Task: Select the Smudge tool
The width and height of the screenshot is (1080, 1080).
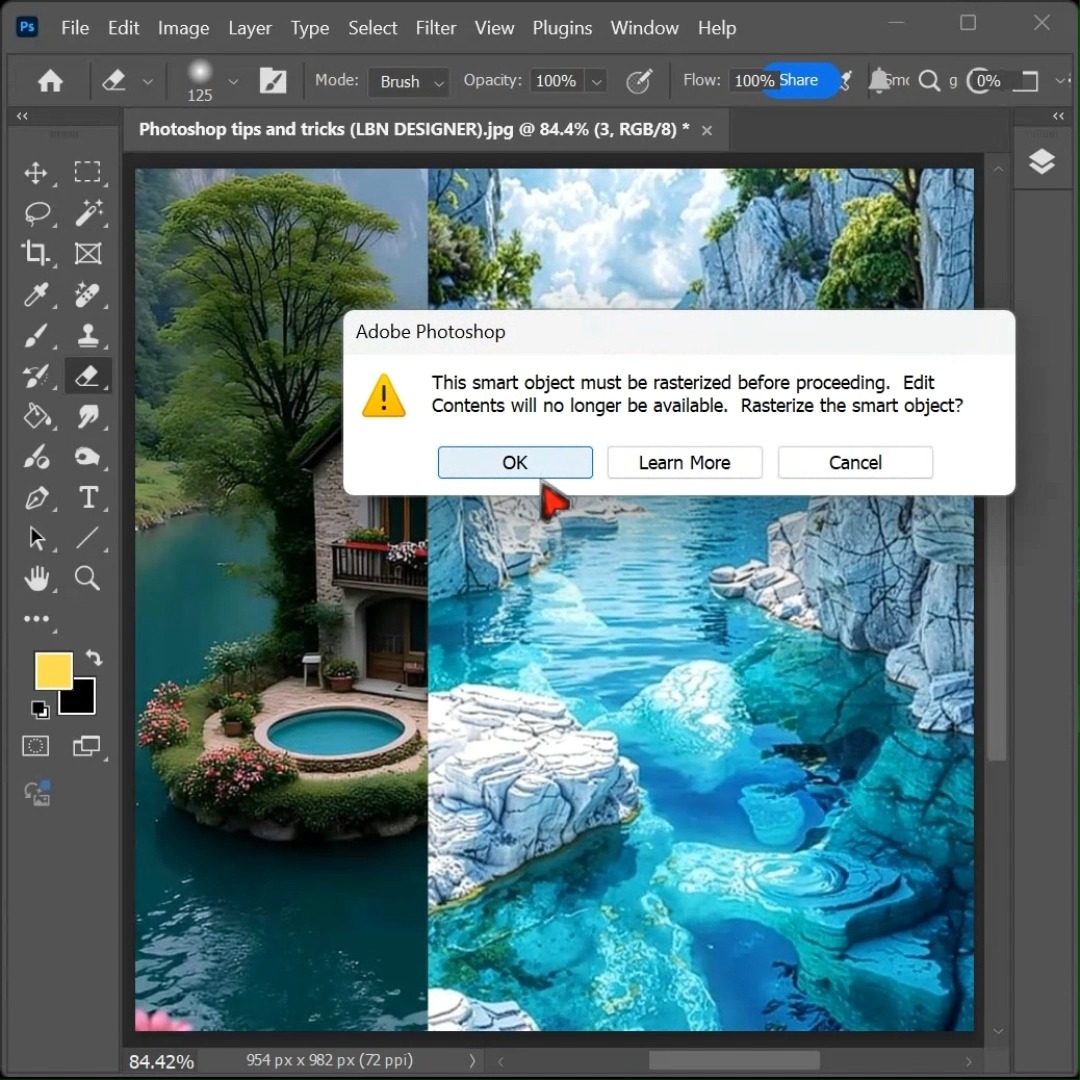Action: (87, 417)
